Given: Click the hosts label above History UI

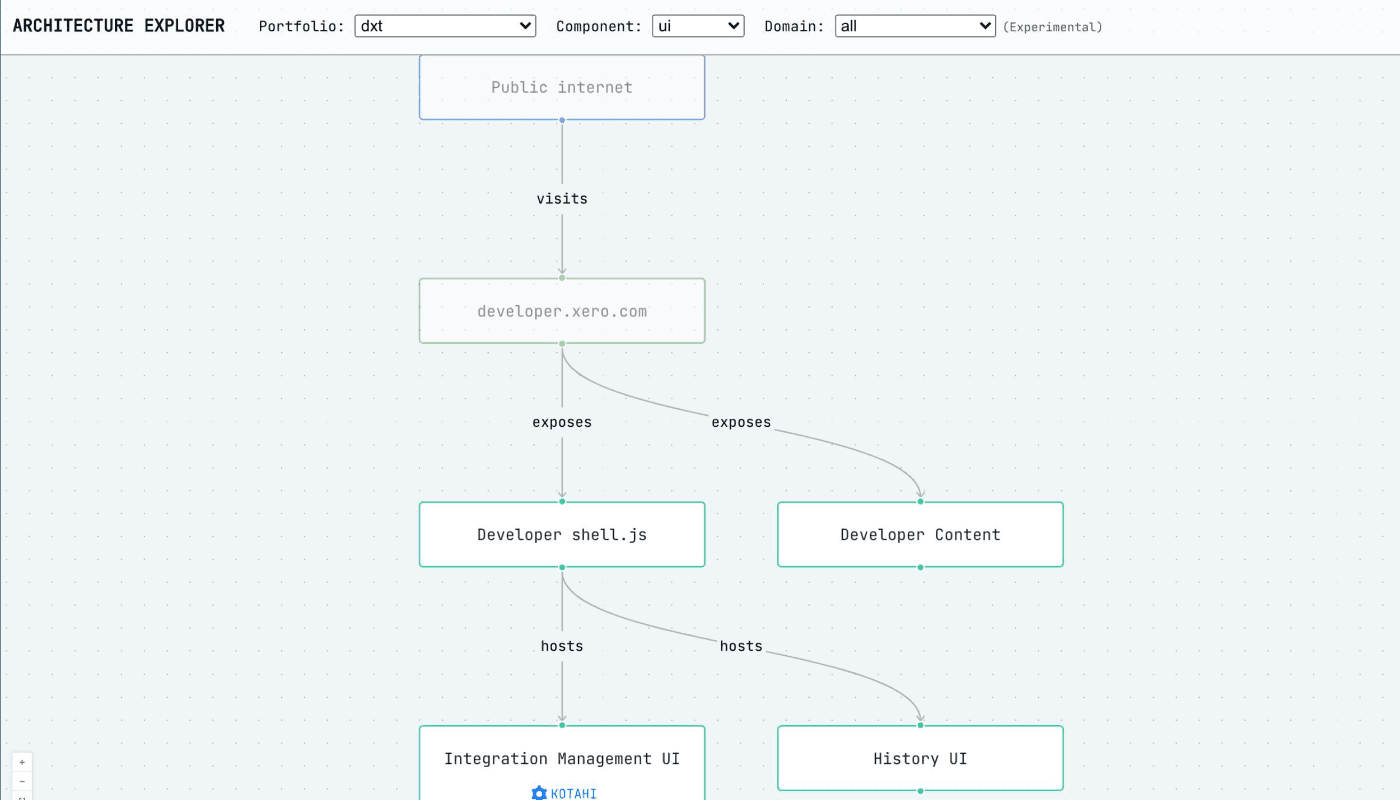Looking at the screenshot, I should tap(741, 646).
